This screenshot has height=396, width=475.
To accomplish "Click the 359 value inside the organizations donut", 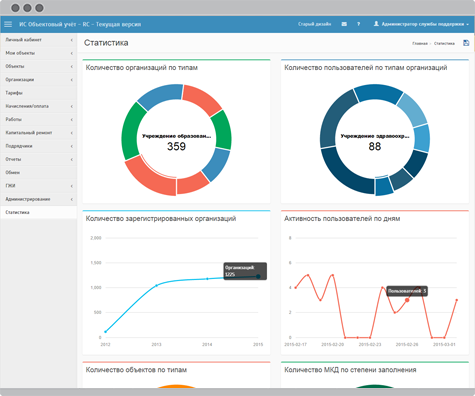I will tap(176, 146).
